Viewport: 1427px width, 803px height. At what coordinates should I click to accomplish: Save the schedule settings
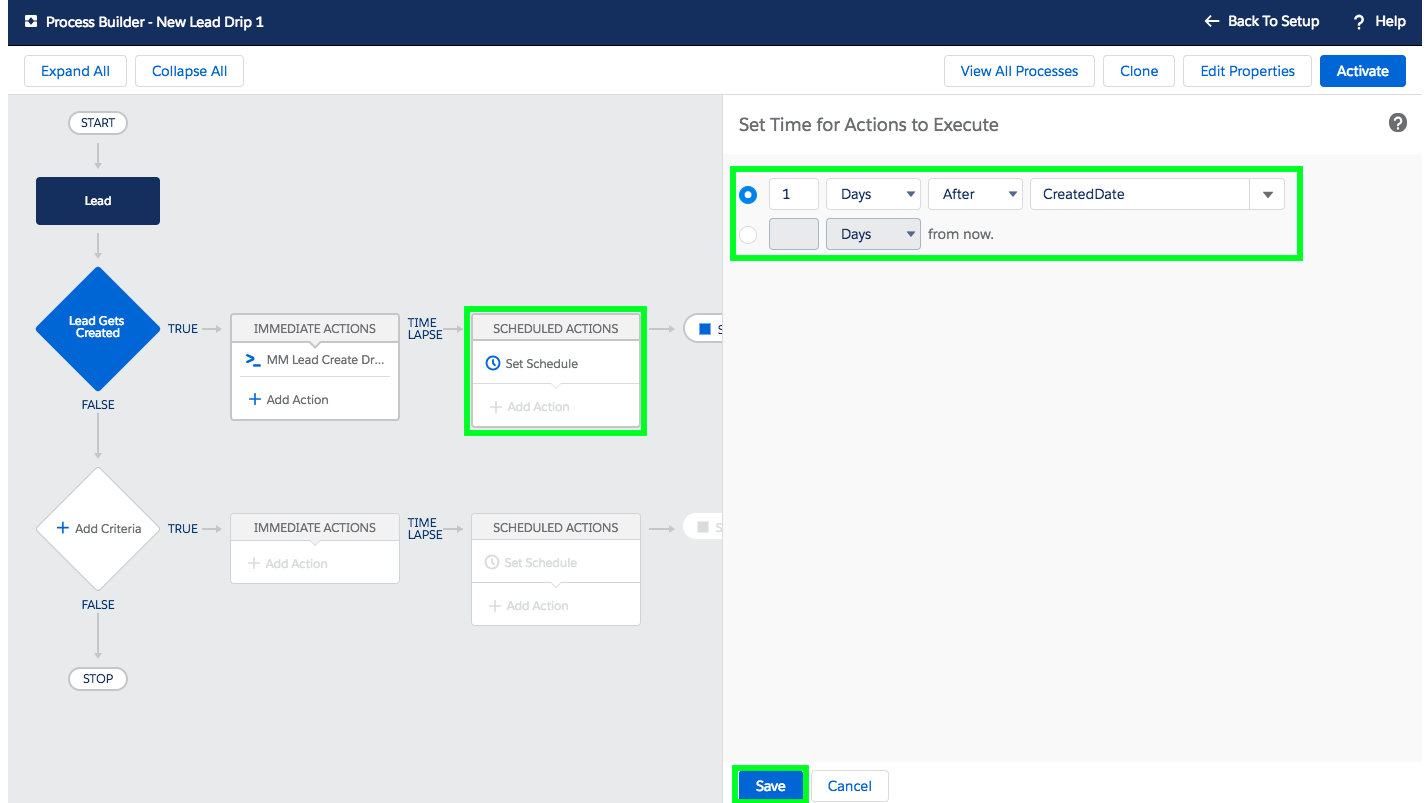tap(770, 786)
